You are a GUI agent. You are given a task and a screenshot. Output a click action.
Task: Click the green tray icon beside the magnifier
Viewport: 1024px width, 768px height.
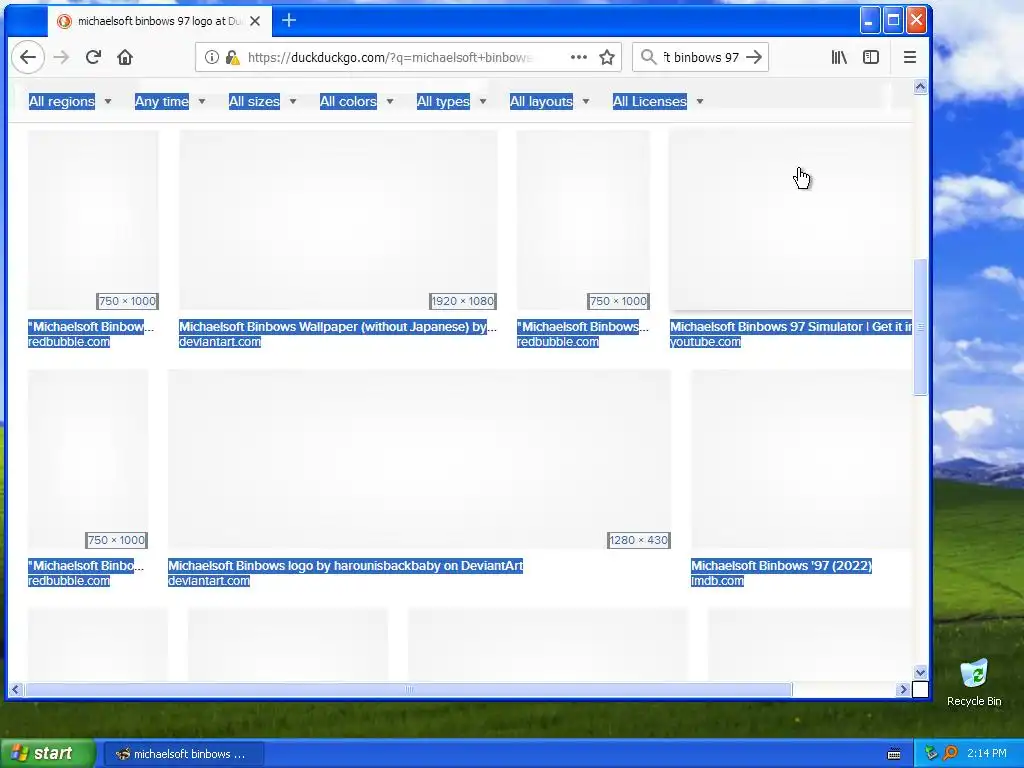pyautogui.click(x=931, y=753)
